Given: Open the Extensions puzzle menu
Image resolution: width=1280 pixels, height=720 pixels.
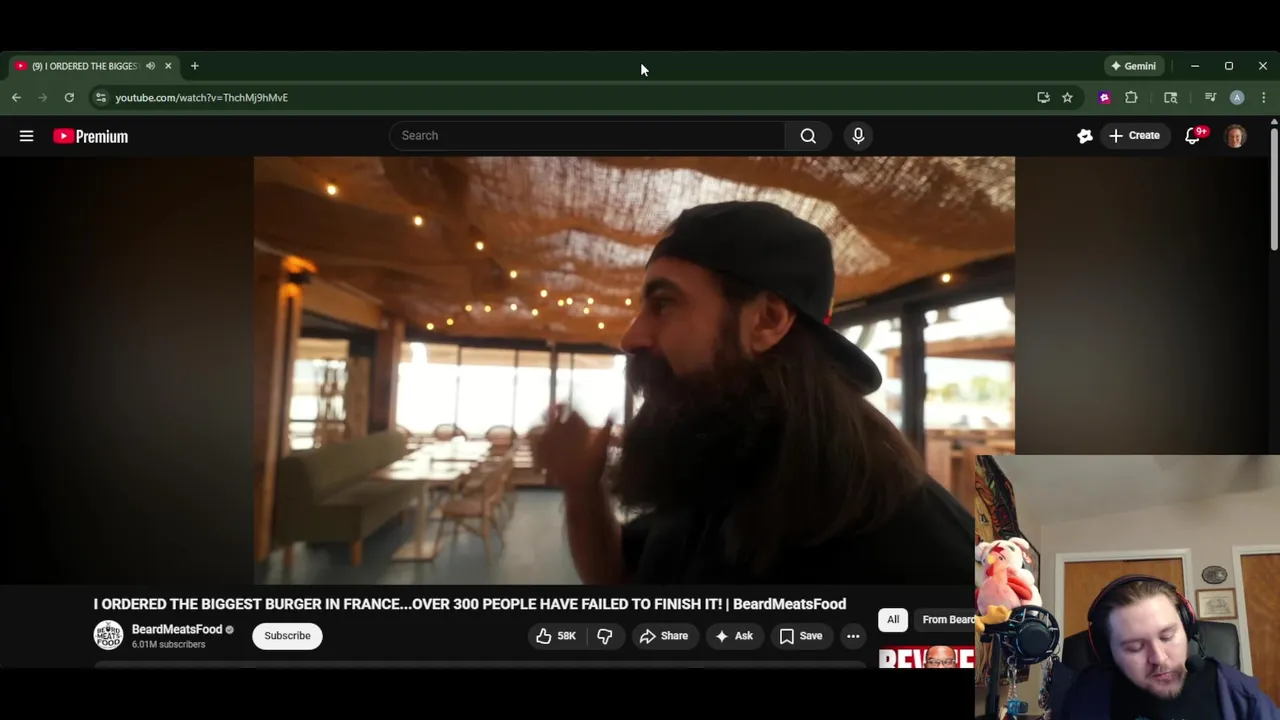Looking at the screenshot, I should tap(1131, 97).
